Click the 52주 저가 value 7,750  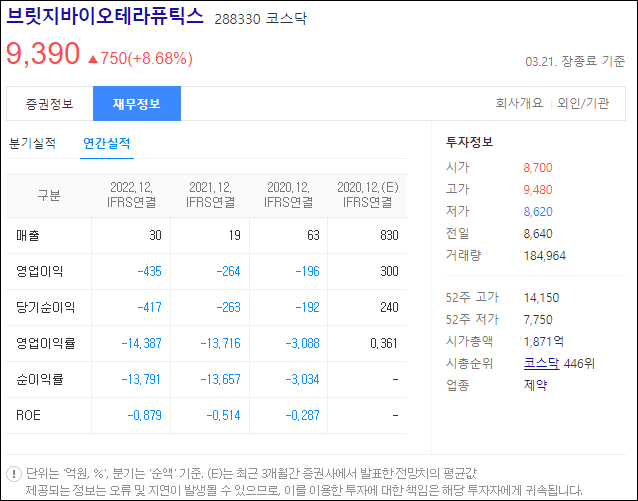(538, 319)
